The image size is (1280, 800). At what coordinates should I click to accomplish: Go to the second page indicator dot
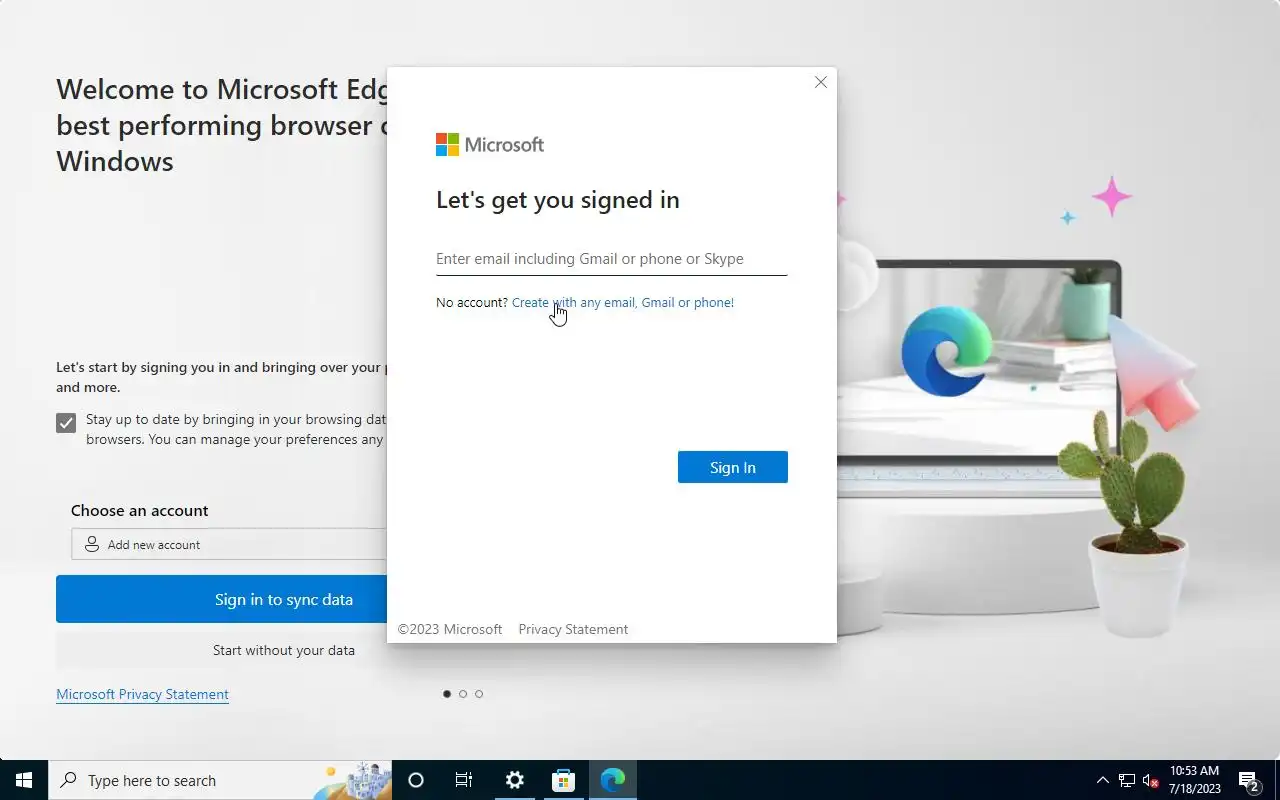[x=463, y=694]
